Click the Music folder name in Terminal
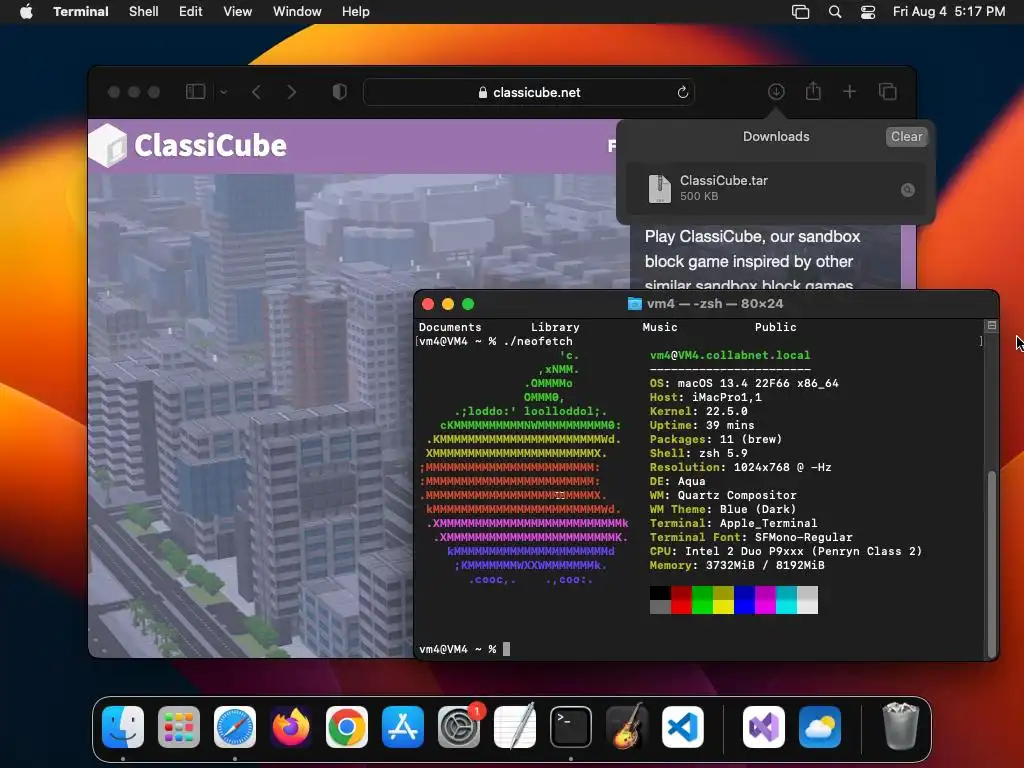Viewport: 1024px width, 768px height. tap(660, 327)
